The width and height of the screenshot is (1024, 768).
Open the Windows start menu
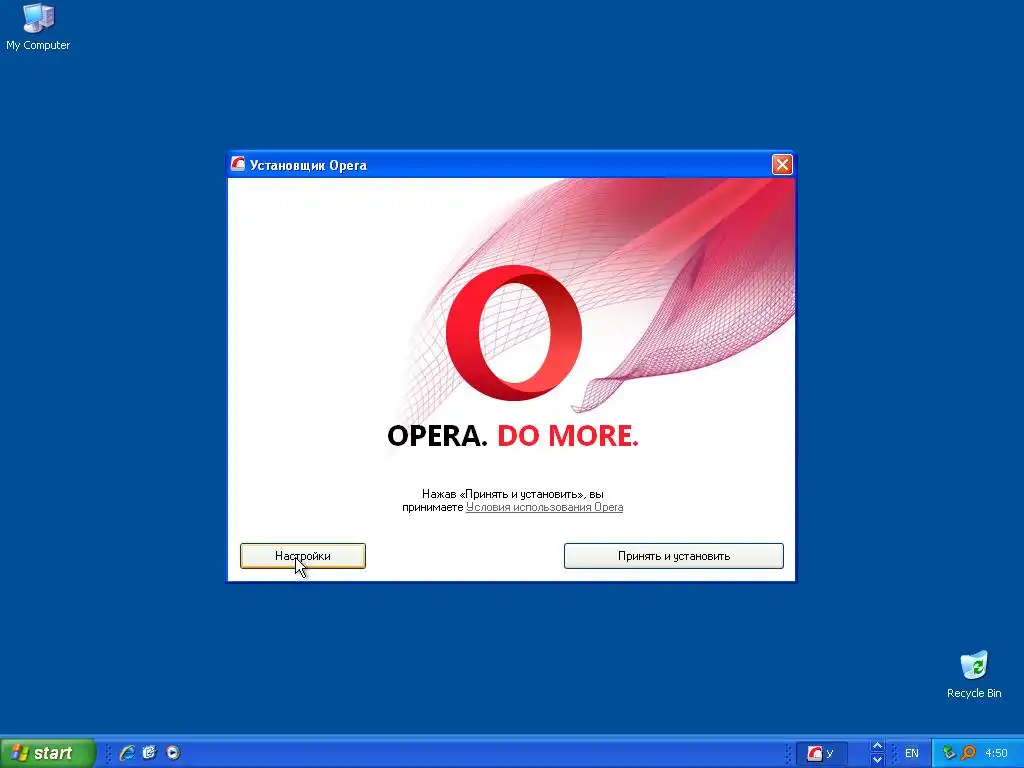[x=48, y=753]
